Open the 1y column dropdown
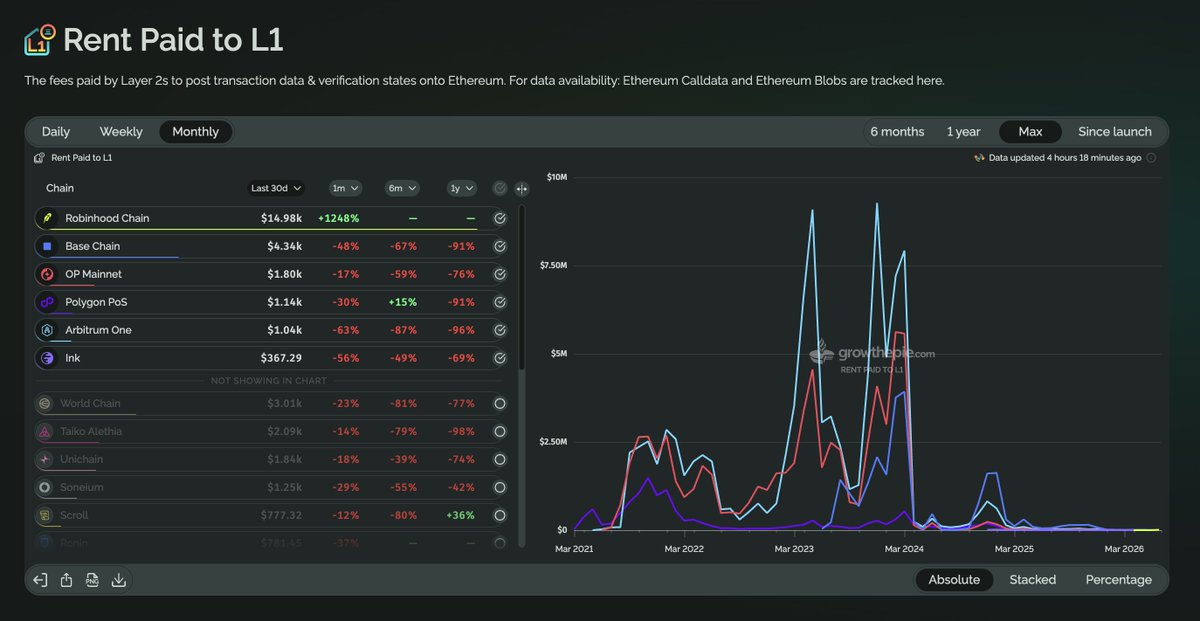This screenshot has height=621, width=1200. 461,188
